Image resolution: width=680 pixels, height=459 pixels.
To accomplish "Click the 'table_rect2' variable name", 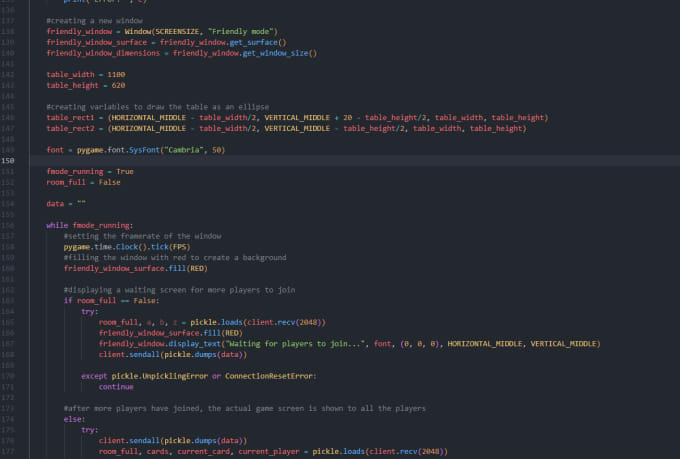I will point(70,128).
